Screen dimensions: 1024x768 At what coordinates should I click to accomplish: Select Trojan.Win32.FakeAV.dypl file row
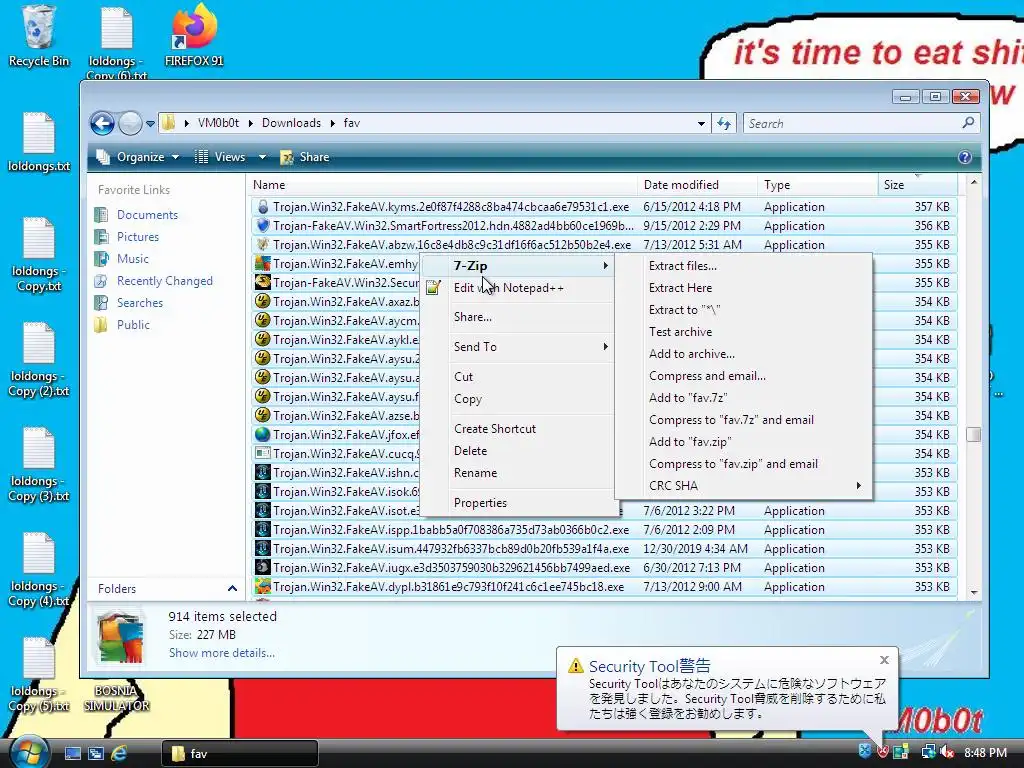point(603,587)
